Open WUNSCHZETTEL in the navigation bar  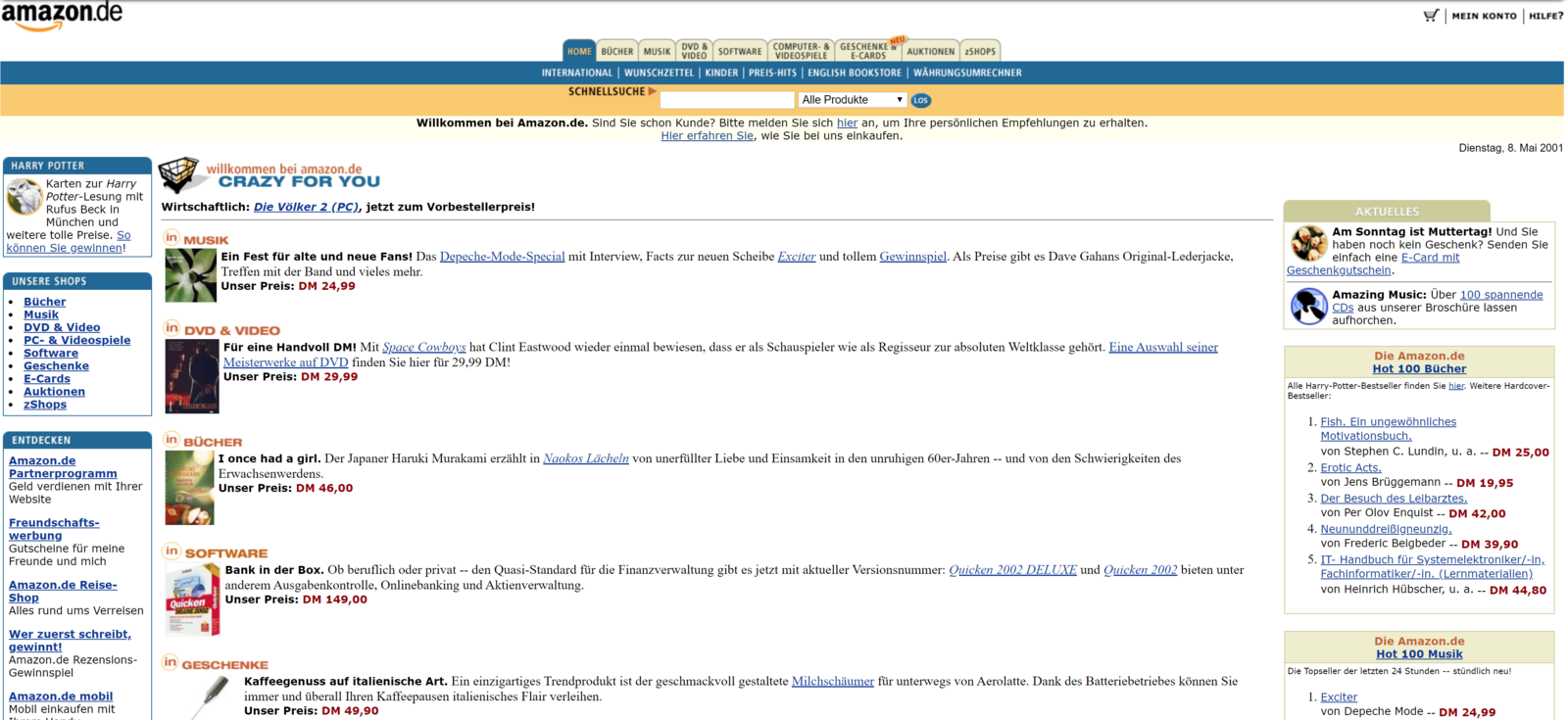coord(659,73)
